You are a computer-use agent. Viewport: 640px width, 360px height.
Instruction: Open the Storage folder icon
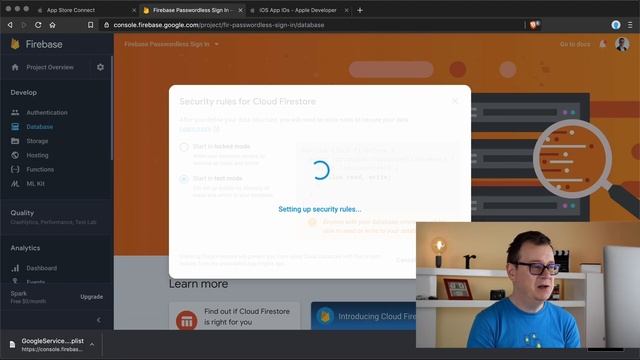tap(15, 141)
